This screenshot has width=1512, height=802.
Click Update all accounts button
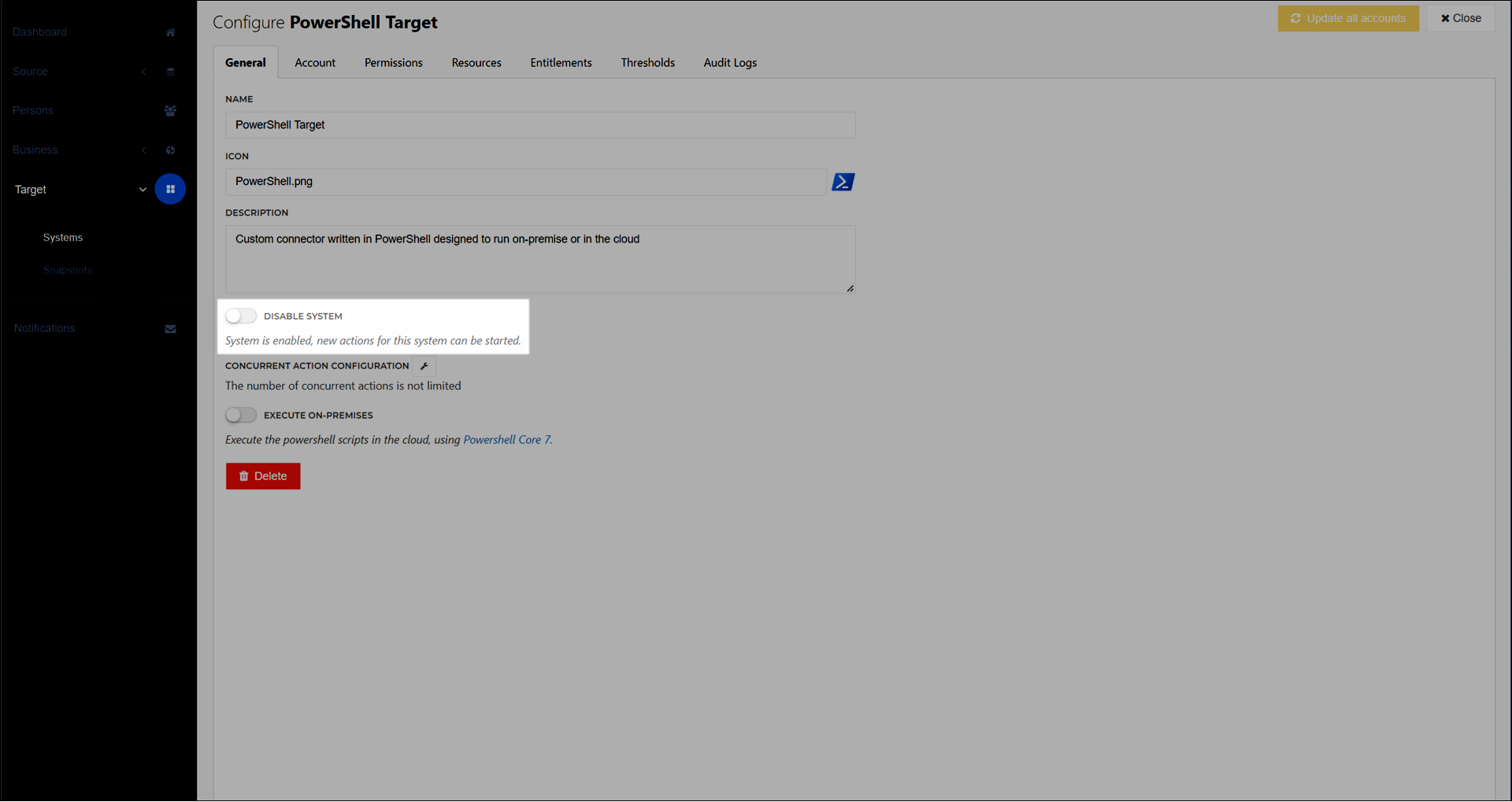click(1348, 18)
